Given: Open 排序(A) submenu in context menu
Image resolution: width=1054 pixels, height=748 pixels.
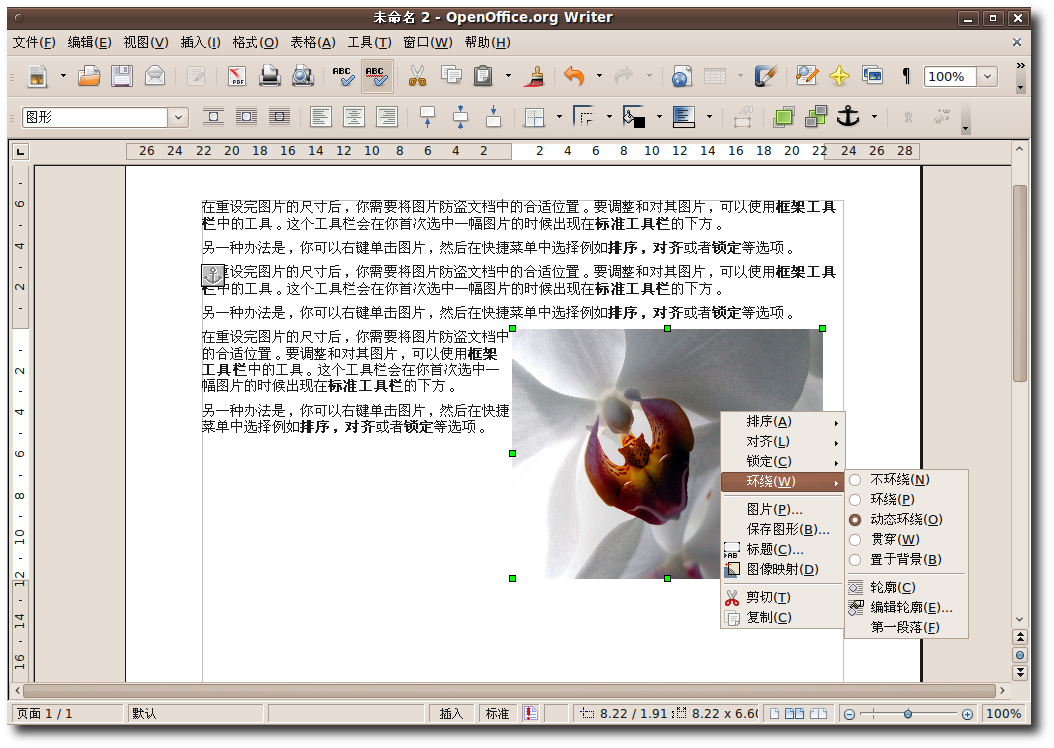Looking at the screenshot, I should (782, 422).
